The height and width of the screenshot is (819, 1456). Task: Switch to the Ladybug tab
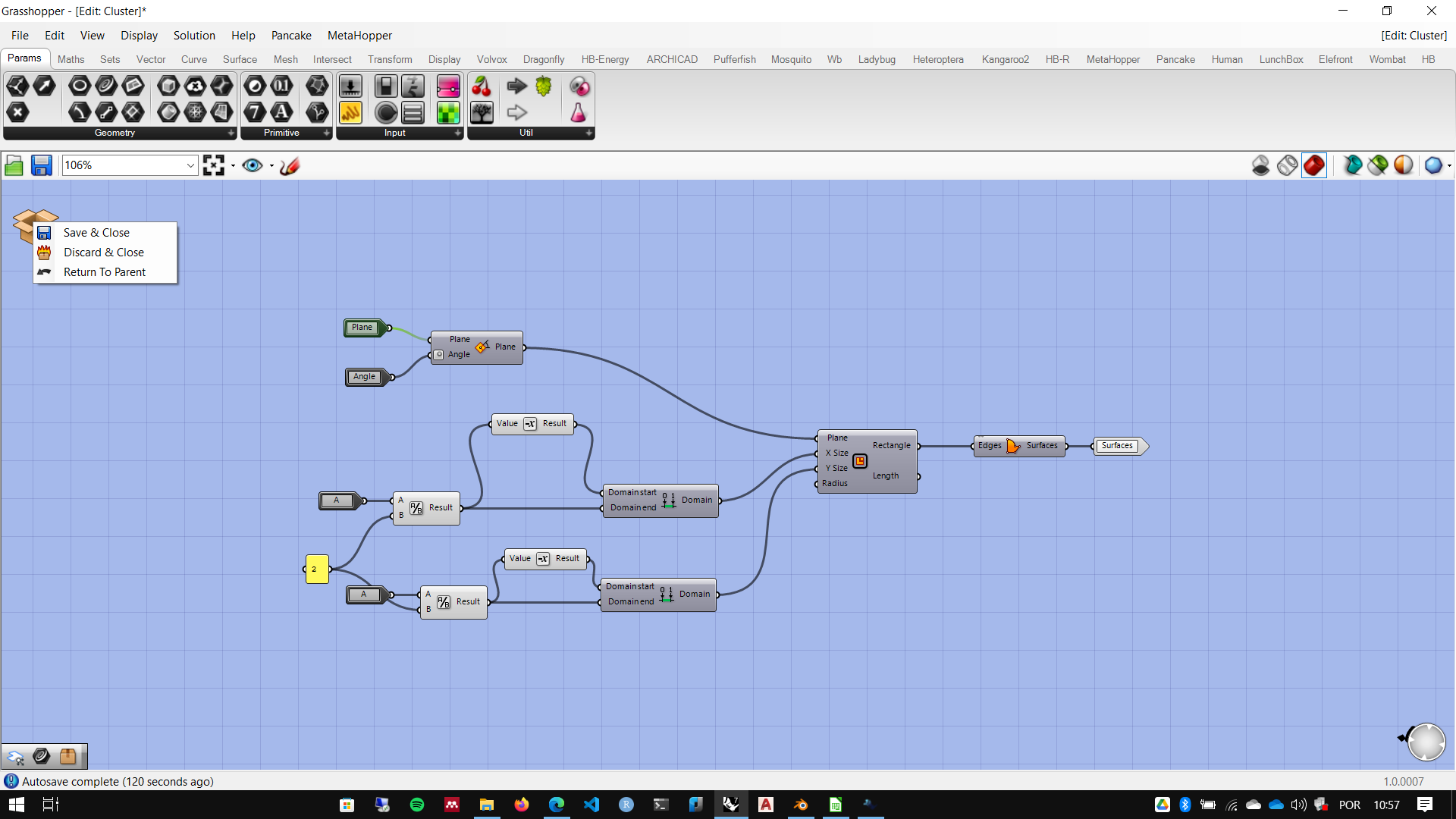(877, 59)
